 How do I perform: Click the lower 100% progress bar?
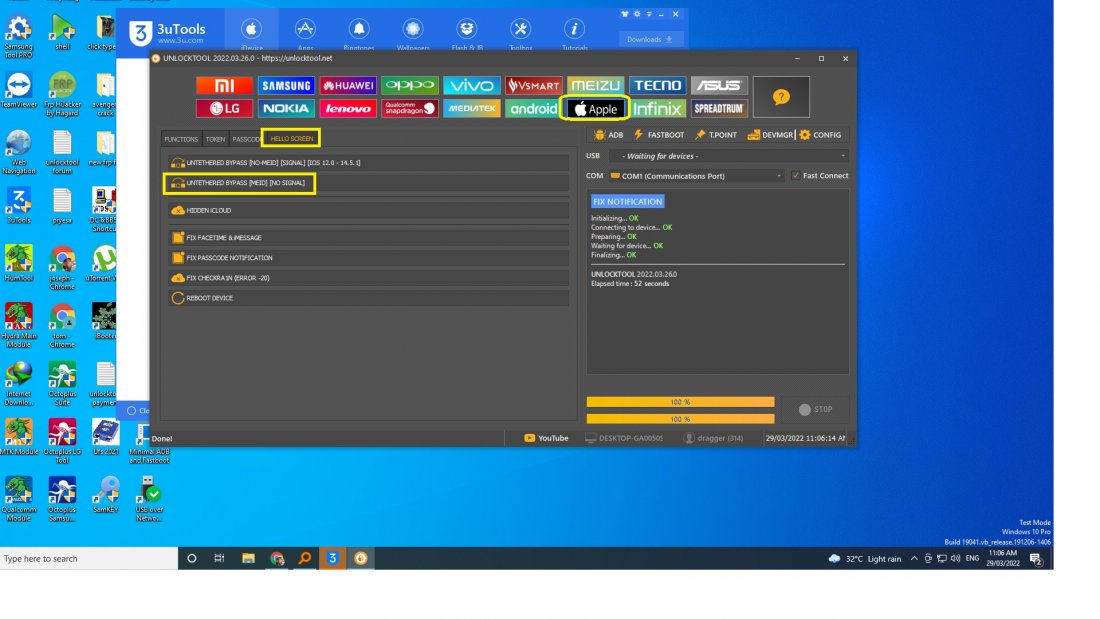point(680,419)
